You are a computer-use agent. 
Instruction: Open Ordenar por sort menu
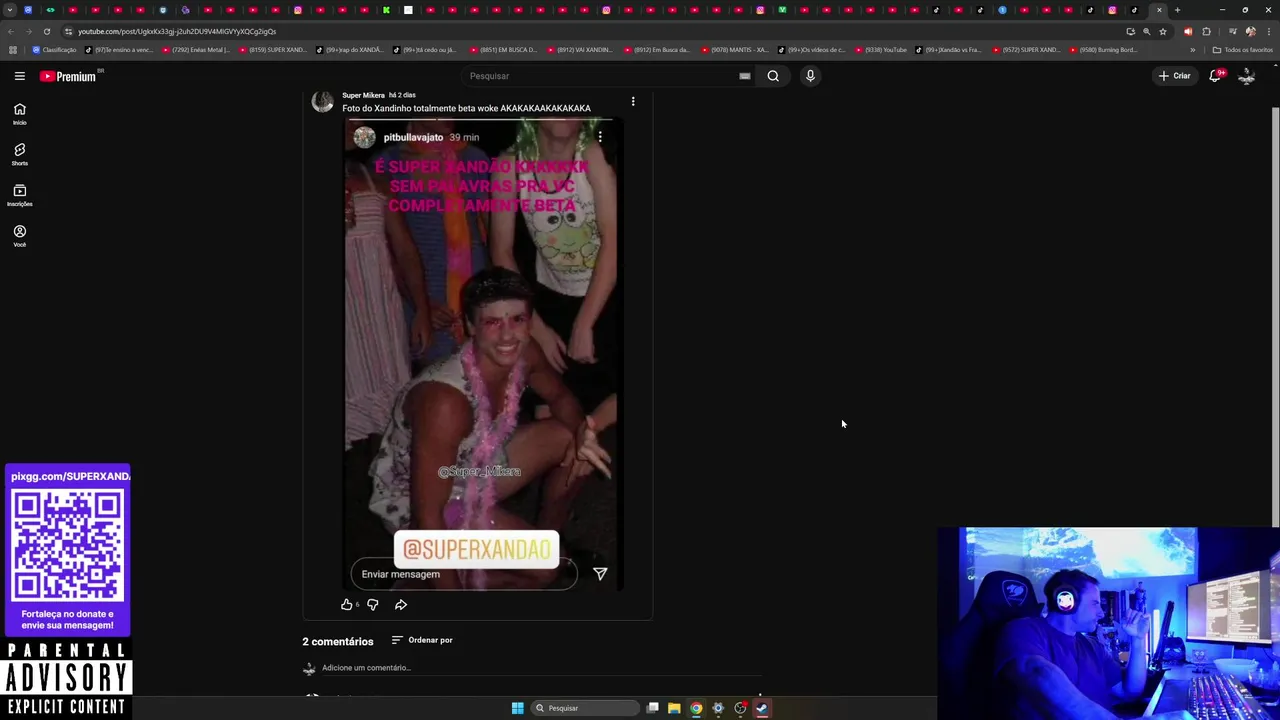tap(422, 640)
